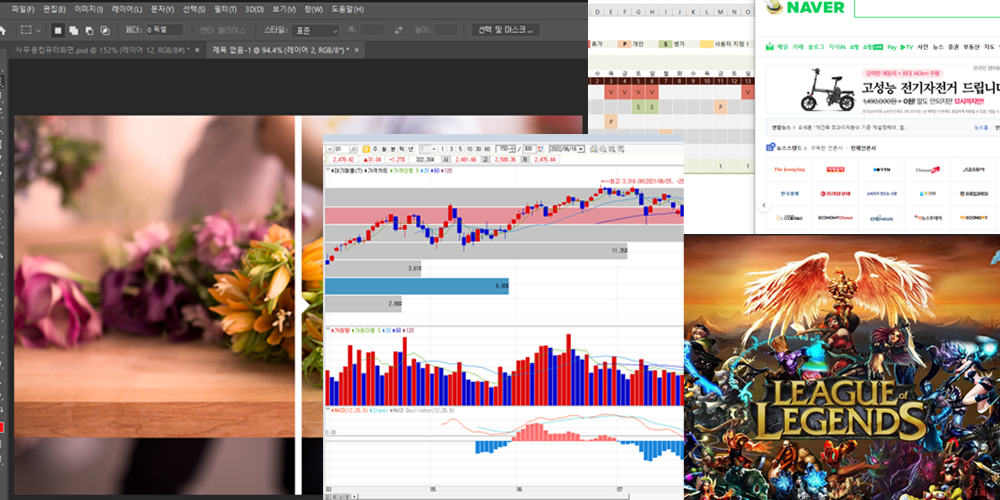This screenshot has width=1000, height=500.
Task: Click the 저 low price label button
Action: [x=525, y=159]
